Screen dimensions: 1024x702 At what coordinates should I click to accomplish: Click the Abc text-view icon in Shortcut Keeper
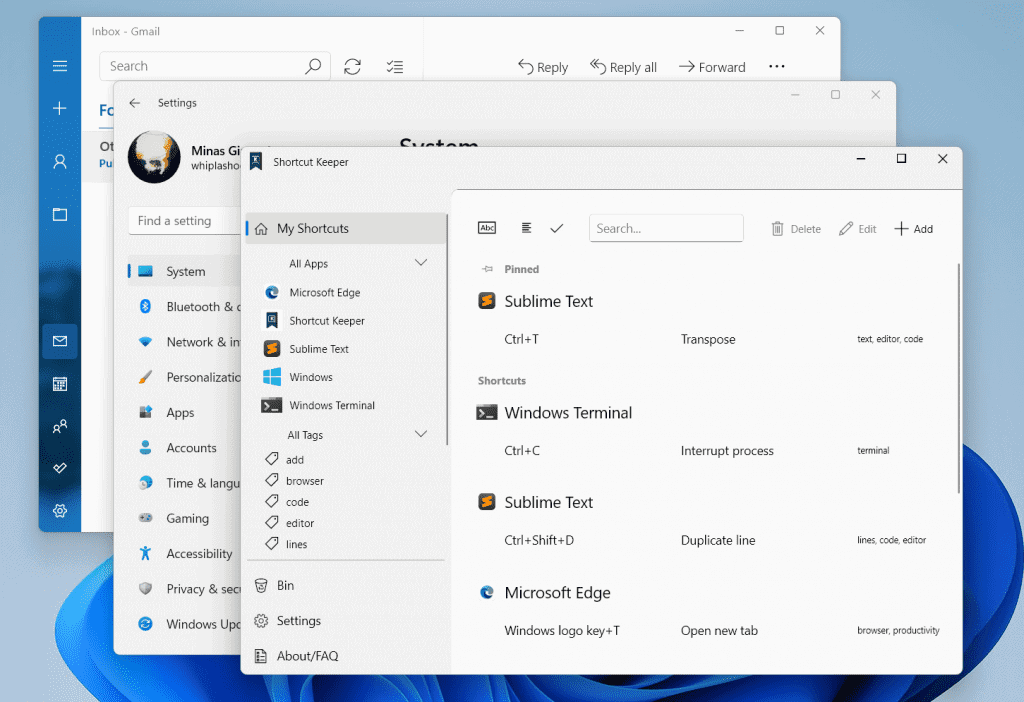coord(487,228)
